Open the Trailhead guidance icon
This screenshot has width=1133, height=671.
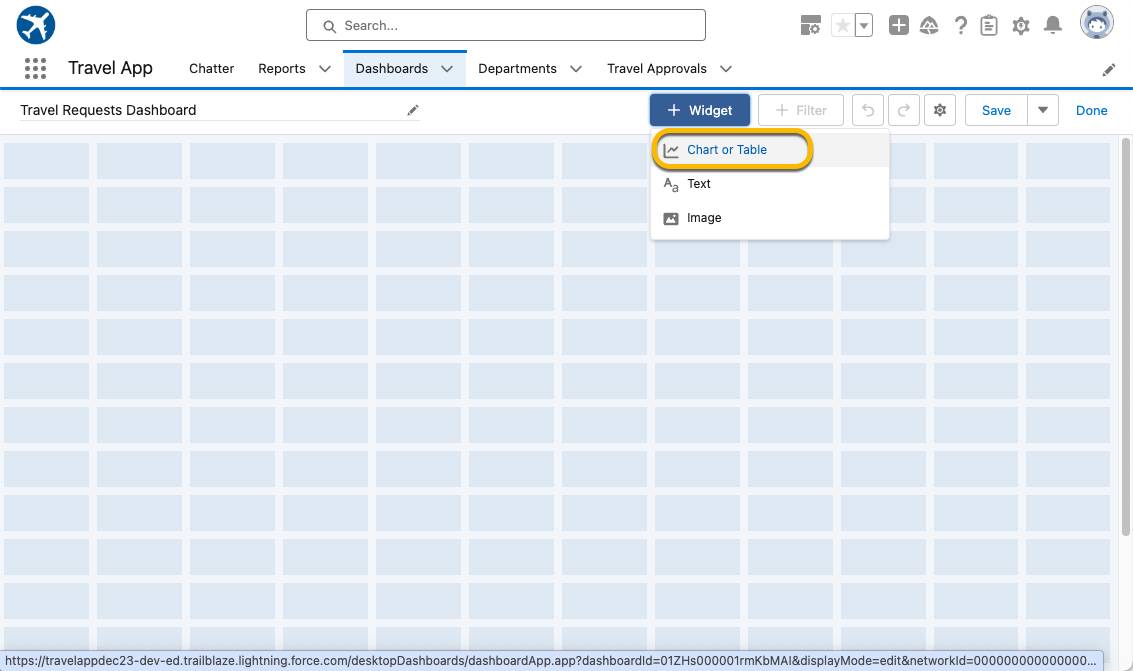point(929,26)
